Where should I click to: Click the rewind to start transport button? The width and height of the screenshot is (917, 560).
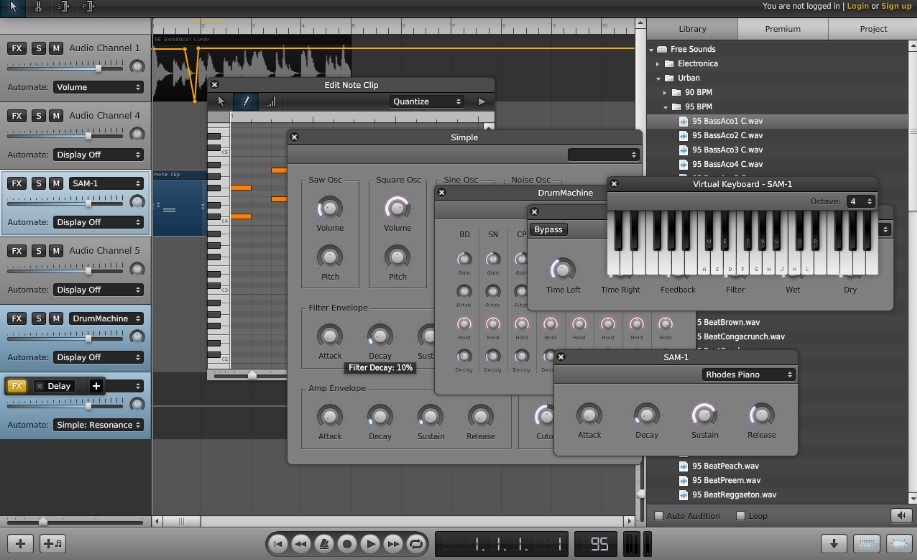coord(278,544)
